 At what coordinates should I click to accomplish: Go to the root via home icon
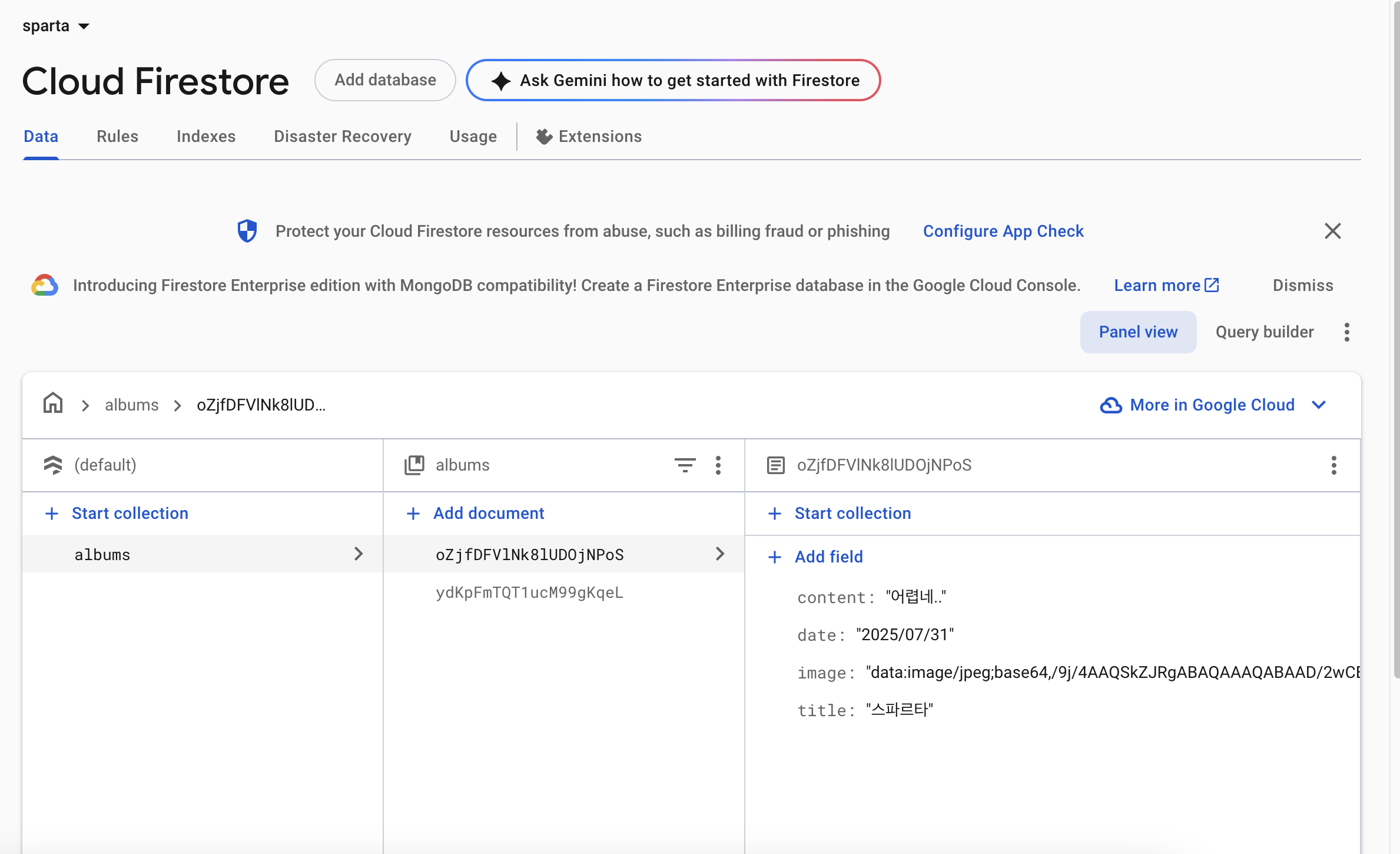click(x=53, y=404)
